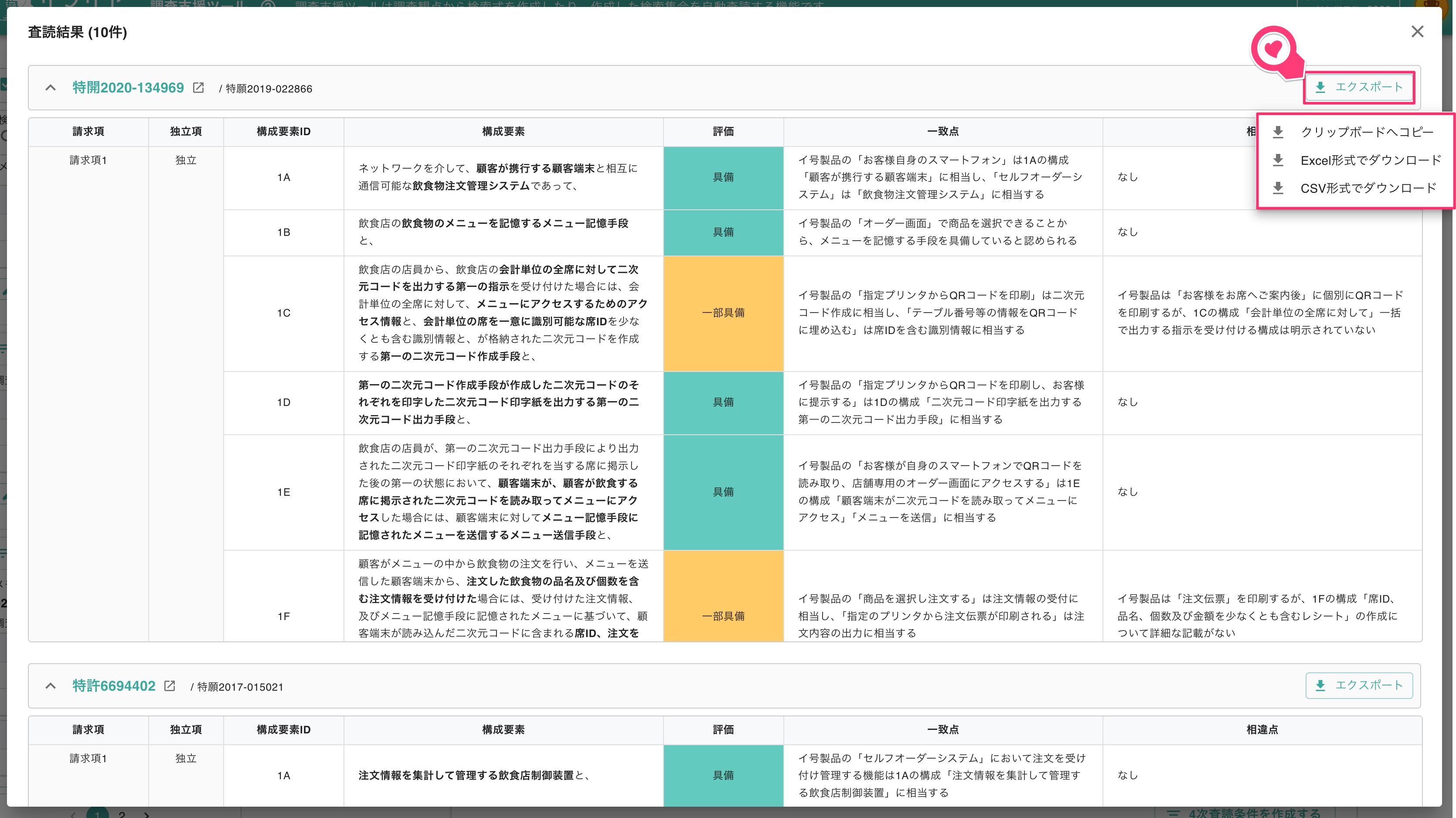Click download icon beside Excel形式でダウンロード
Screen dimensions: 1456x818
point(1278,160)
